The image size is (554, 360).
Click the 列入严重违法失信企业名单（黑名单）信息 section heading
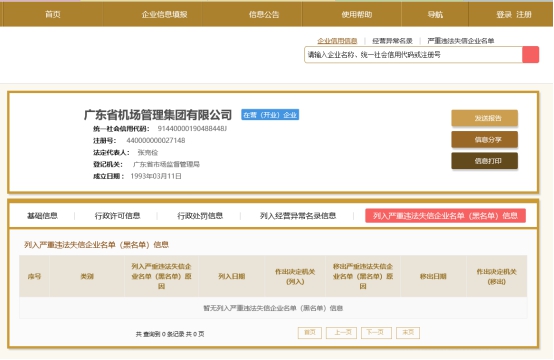click(x=96, y=245)
